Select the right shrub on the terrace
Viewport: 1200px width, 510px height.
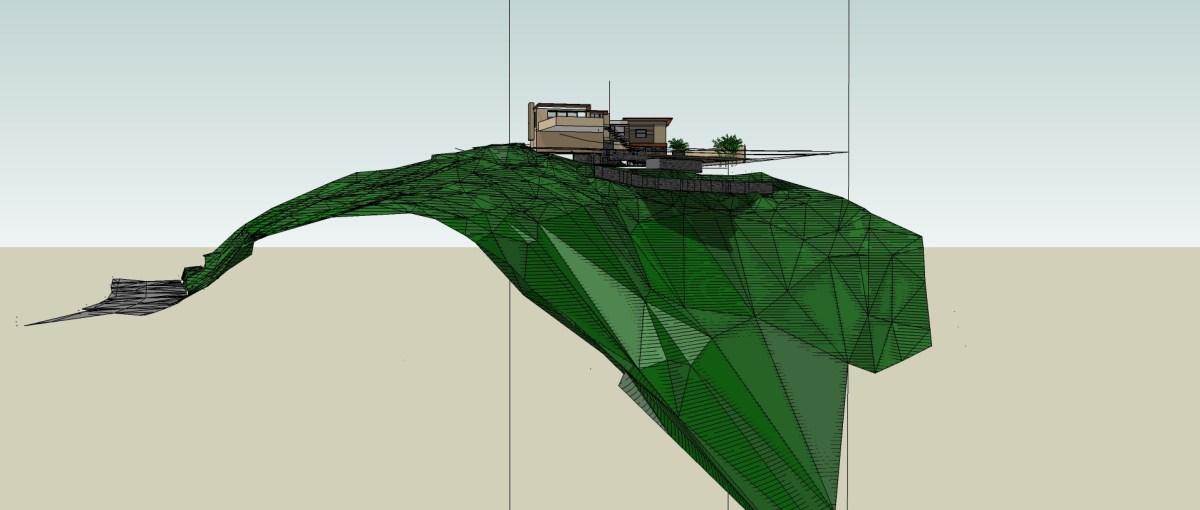(728, 144)
